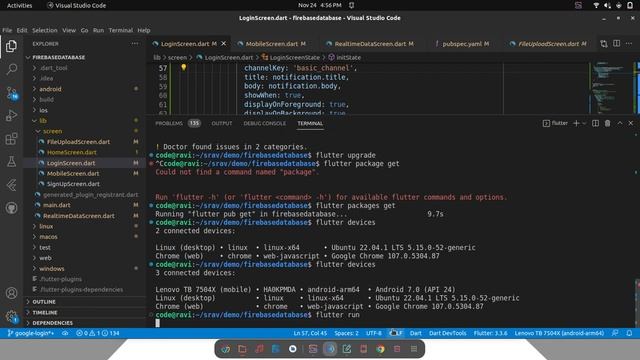Open Run and Debug view
Image resolution: width=640 pixels, height=360 pixels.
coord(11,116)
